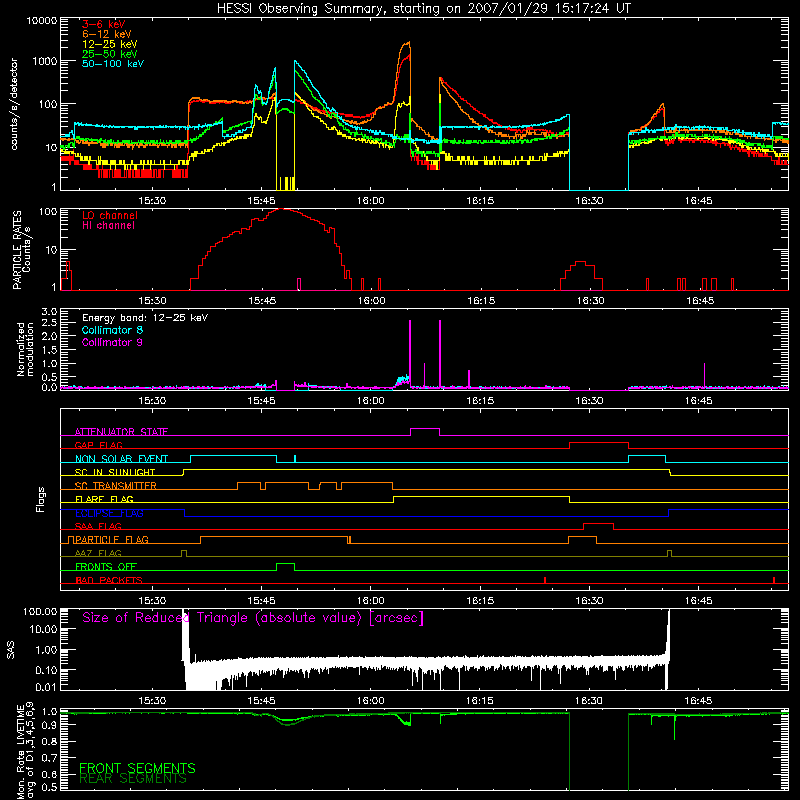This screenshot has height=800, width=800.
Task: Click the BAD PACKETS flag label
Action: coord(109,580)
